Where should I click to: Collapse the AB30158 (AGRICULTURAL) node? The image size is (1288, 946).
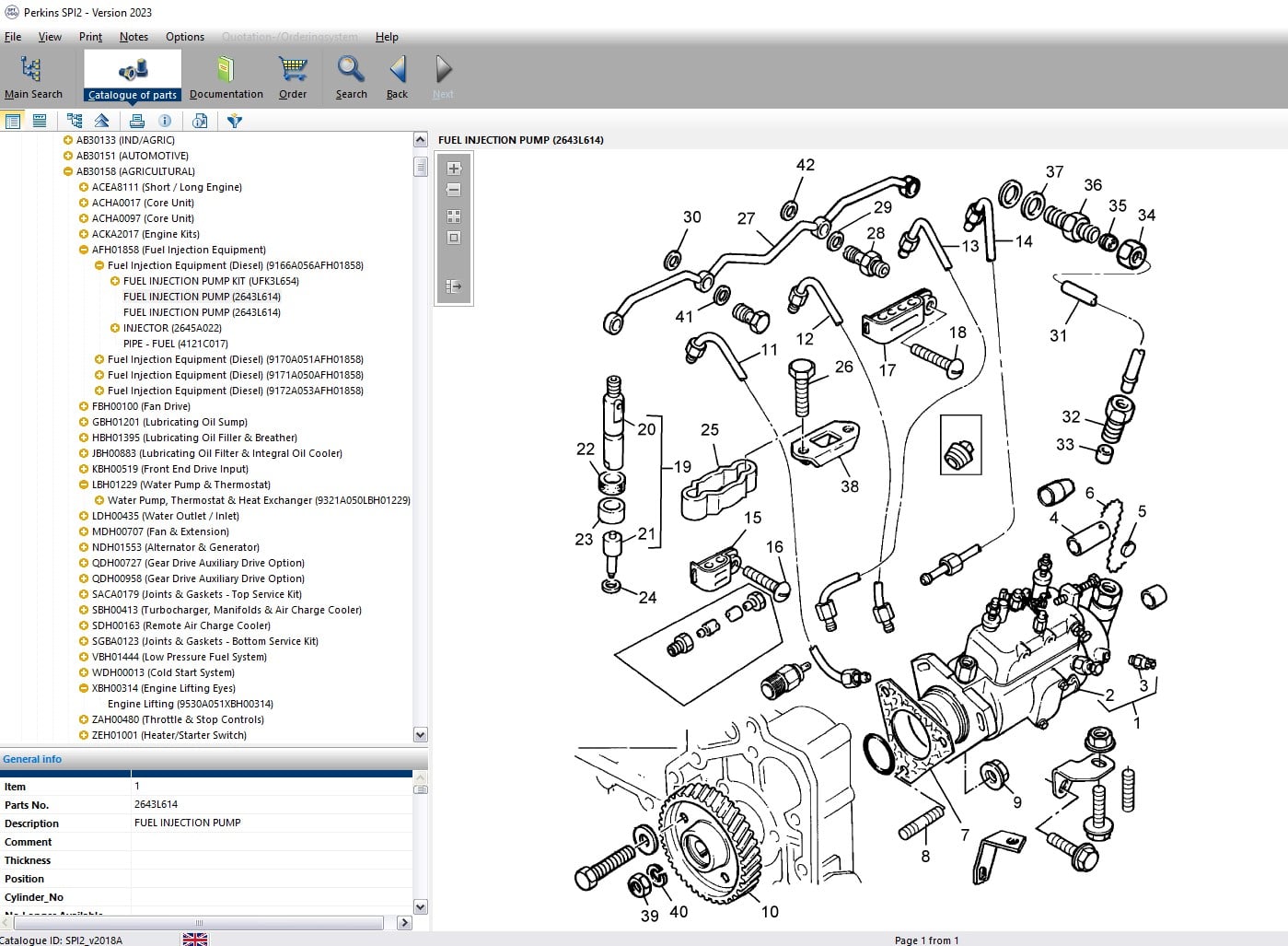point(67,171)
